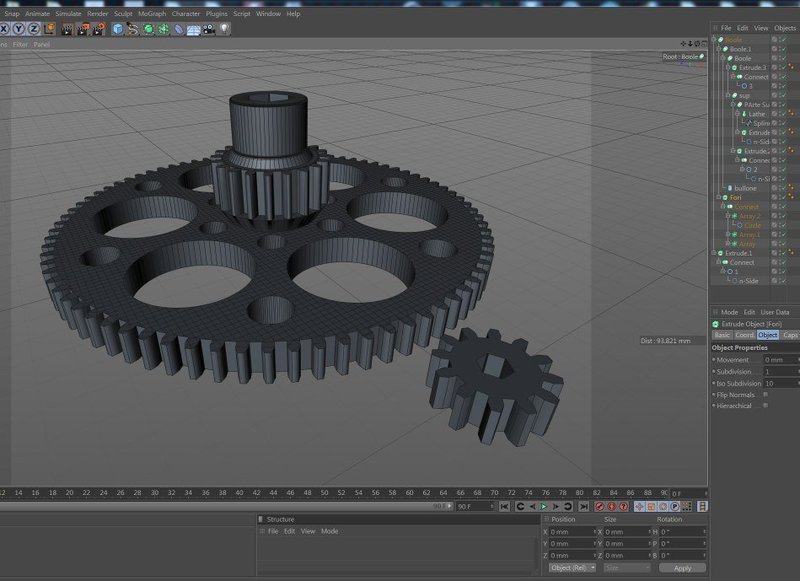800x581 pixels.
Task: Toggle the X axis lock
Action: [3, 29]
